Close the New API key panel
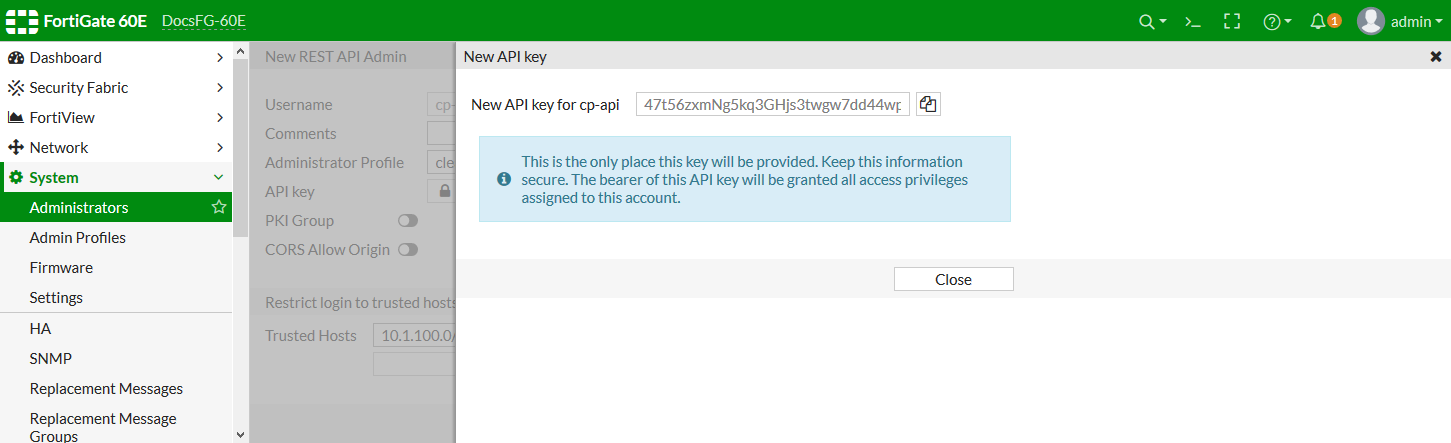This screenshot has width=1451, height=443. click(x=1436, y=57)
